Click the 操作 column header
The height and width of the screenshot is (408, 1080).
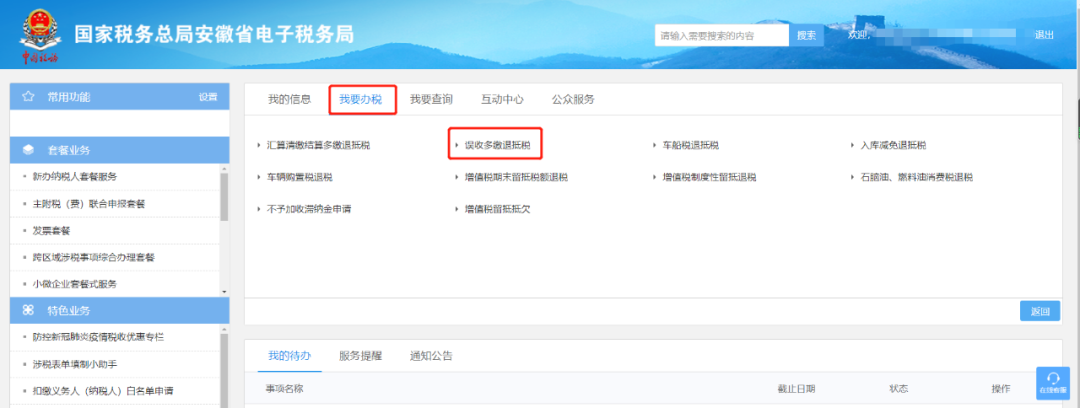[1001, 389]
